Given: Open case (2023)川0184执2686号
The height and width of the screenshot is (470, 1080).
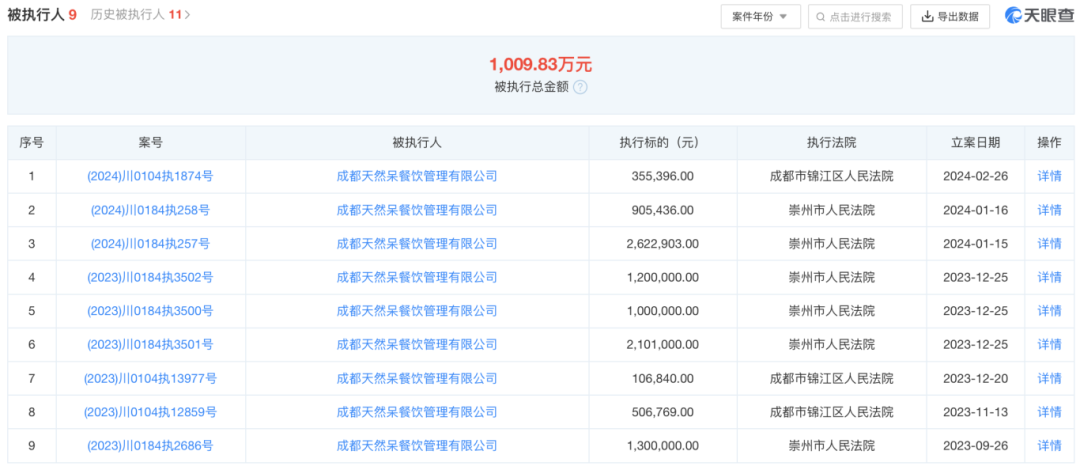Looking at the screenshot, I should click(150, 445).
